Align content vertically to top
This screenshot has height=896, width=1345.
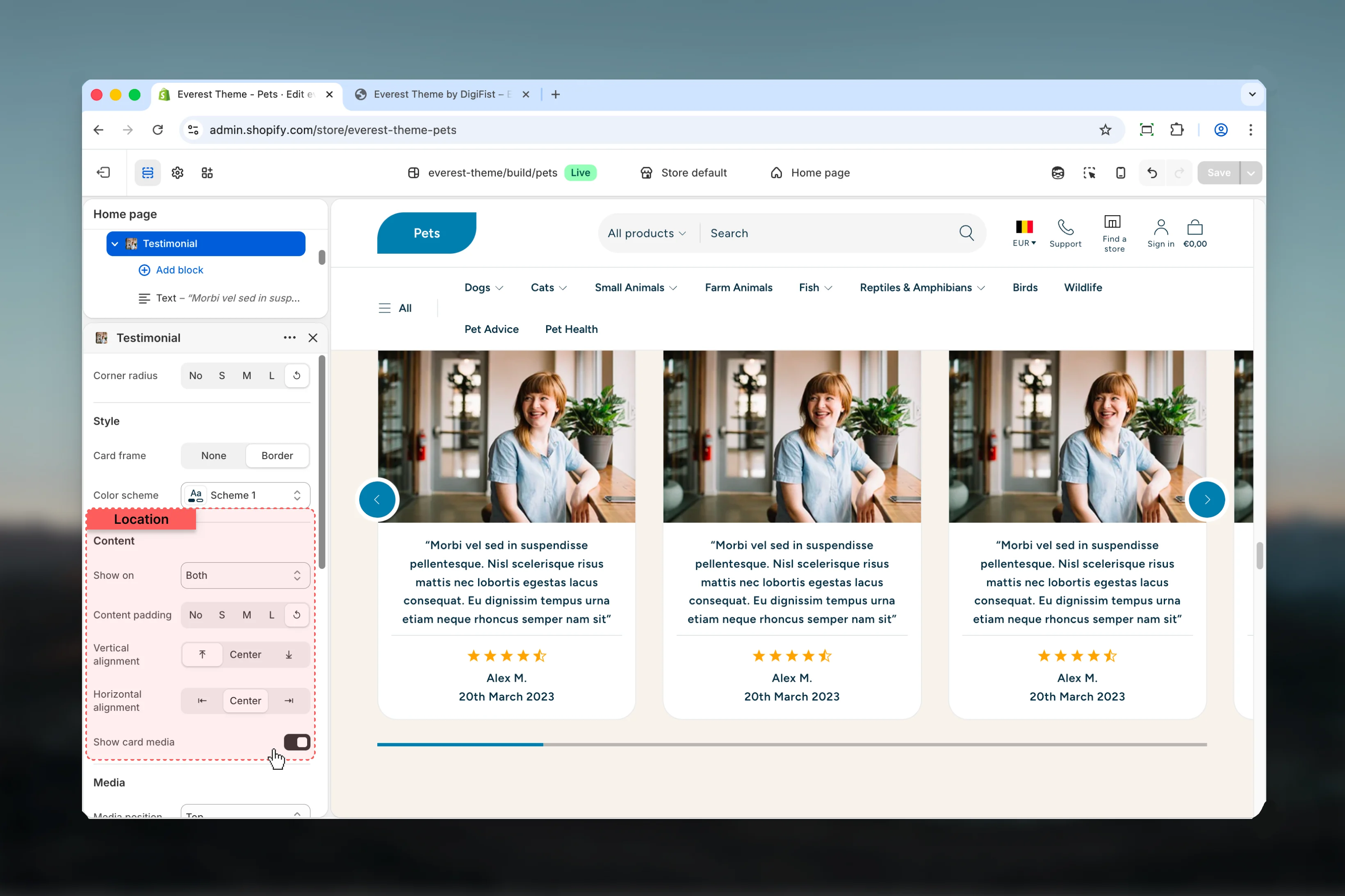point(202,654)
